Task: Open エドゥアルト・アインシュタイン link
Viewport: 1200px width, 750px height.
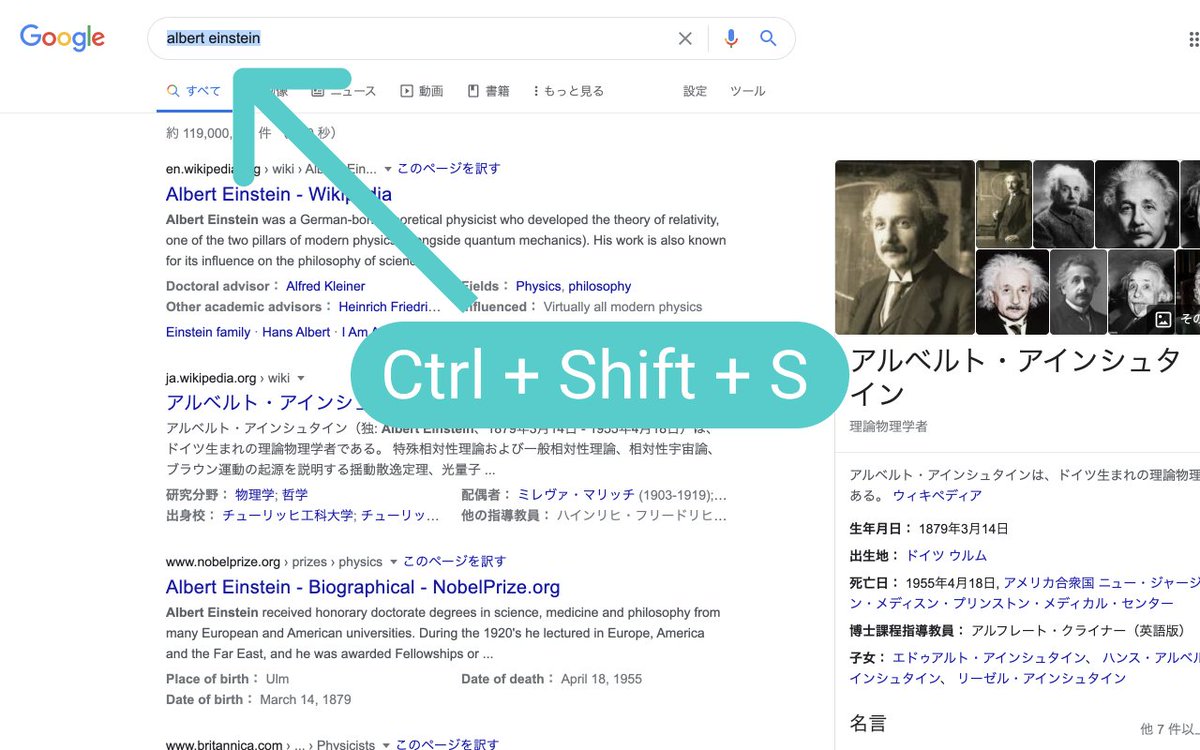Action: (x=989, y=657)
